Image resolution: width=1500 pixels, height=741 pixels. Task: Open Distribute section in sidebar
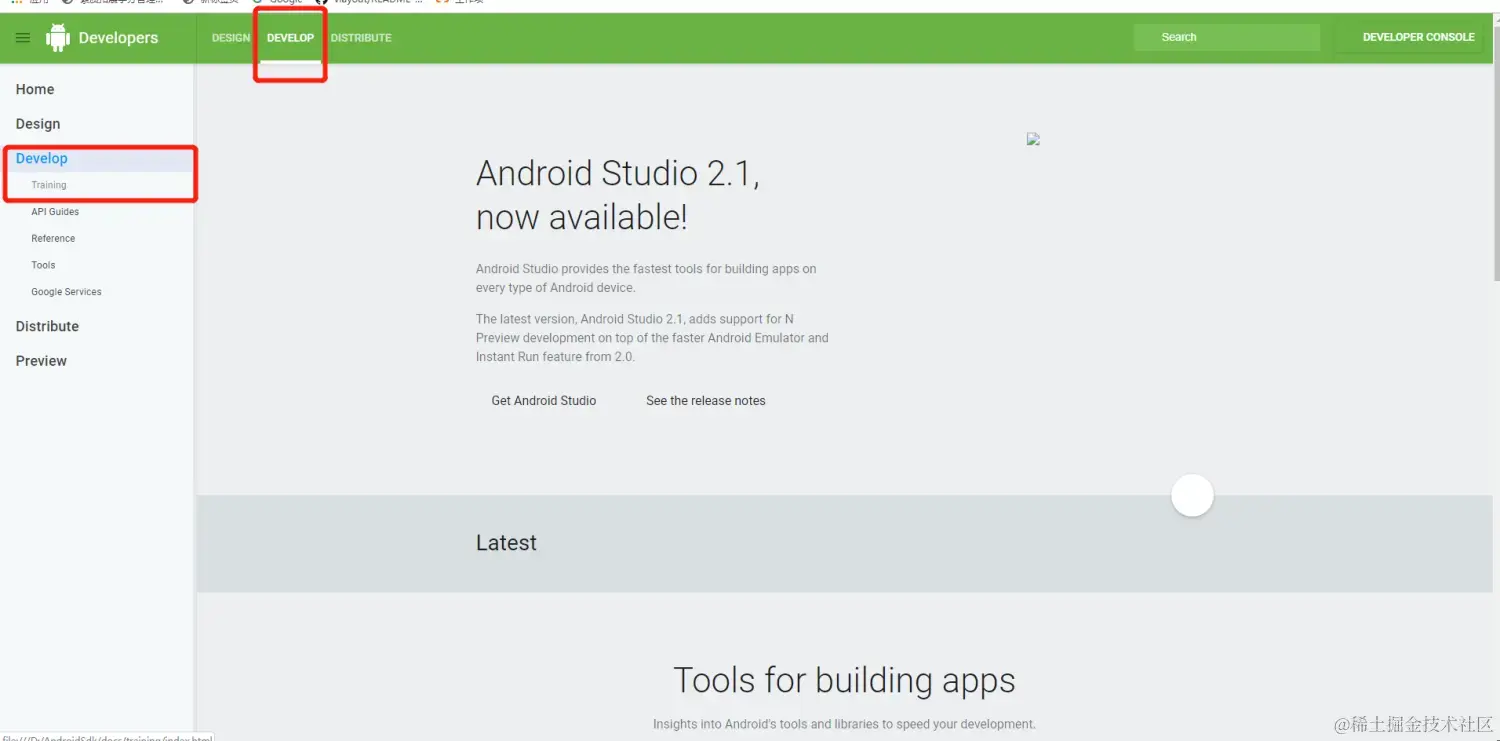pos(47,326)
